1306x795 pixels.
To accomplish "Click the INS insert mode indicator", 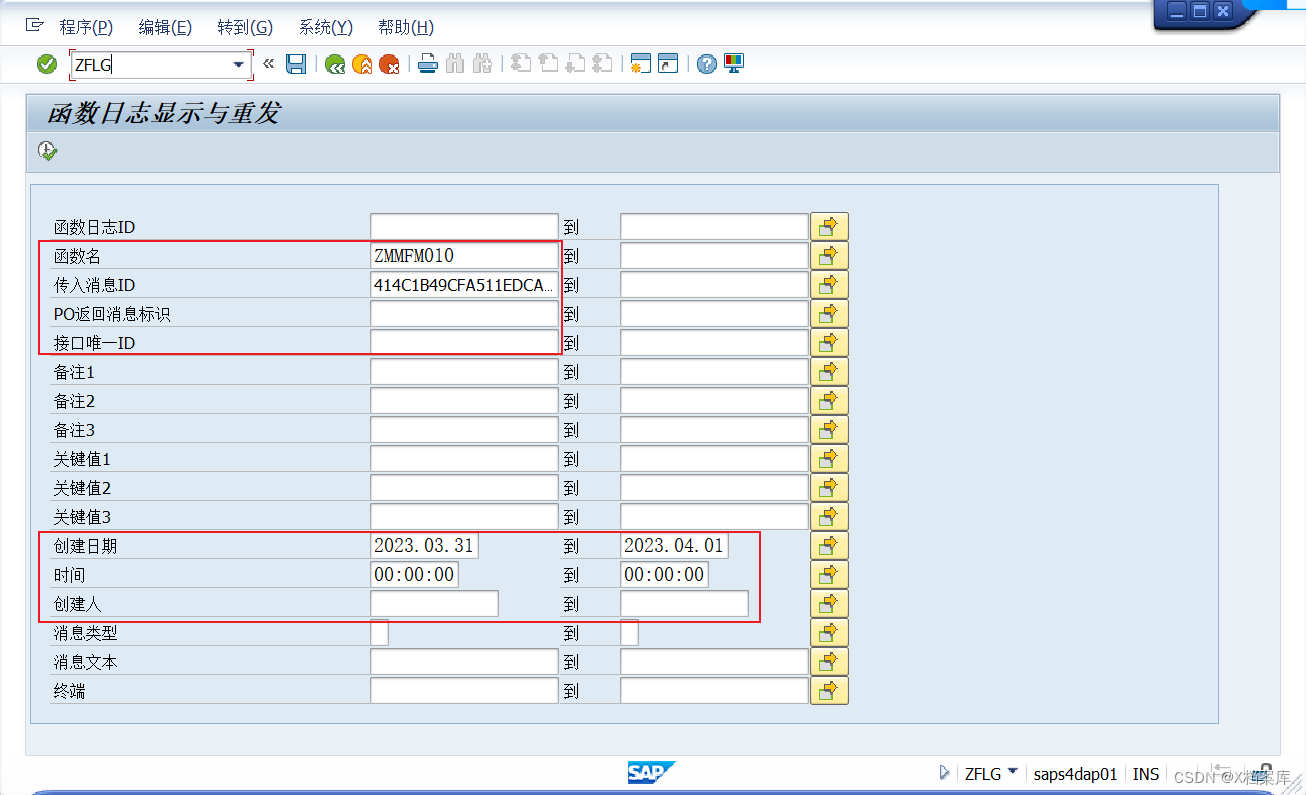I will 1146,773.
